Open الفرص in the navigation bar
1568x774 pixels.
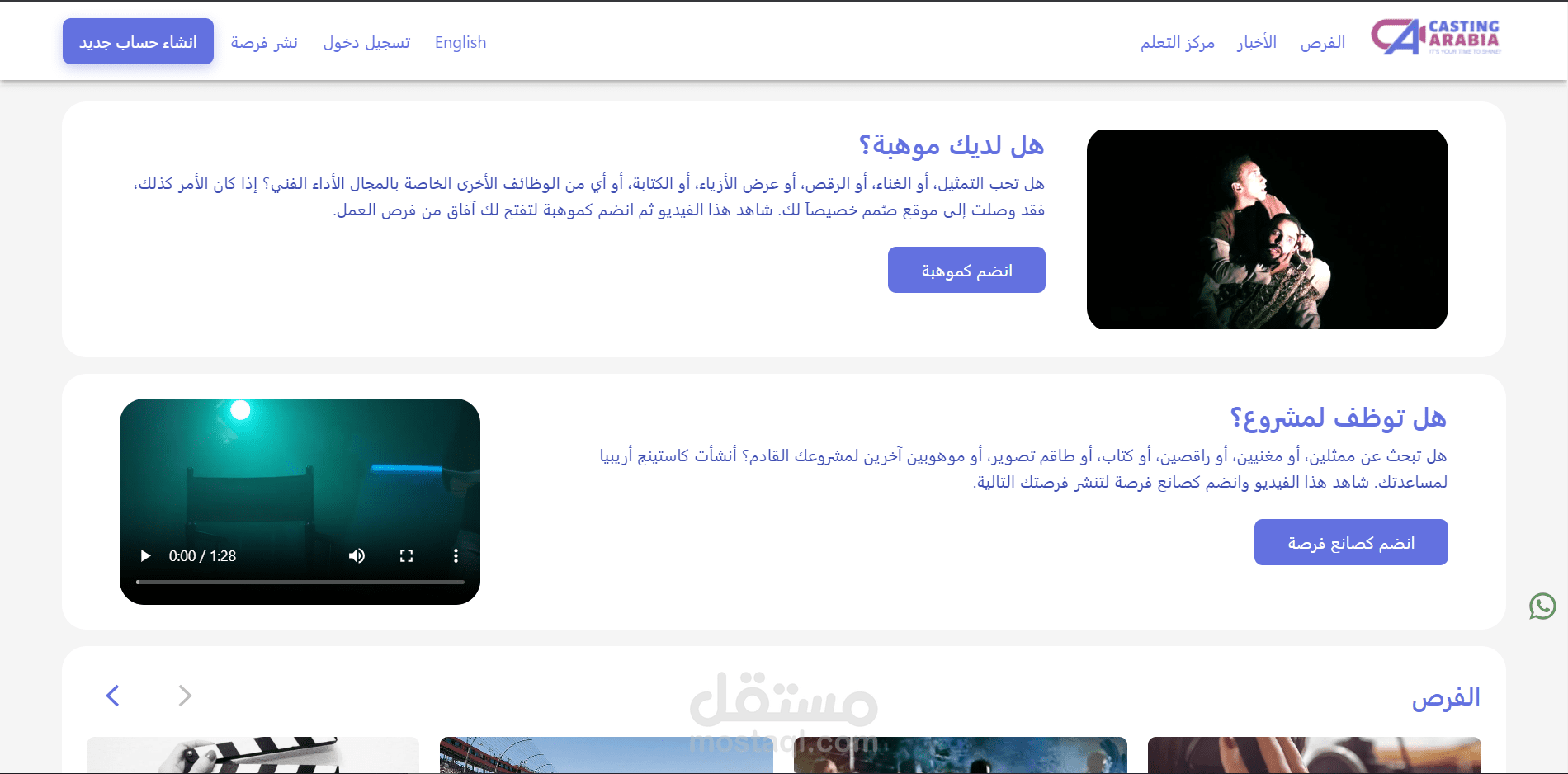tap(1323, 42)
